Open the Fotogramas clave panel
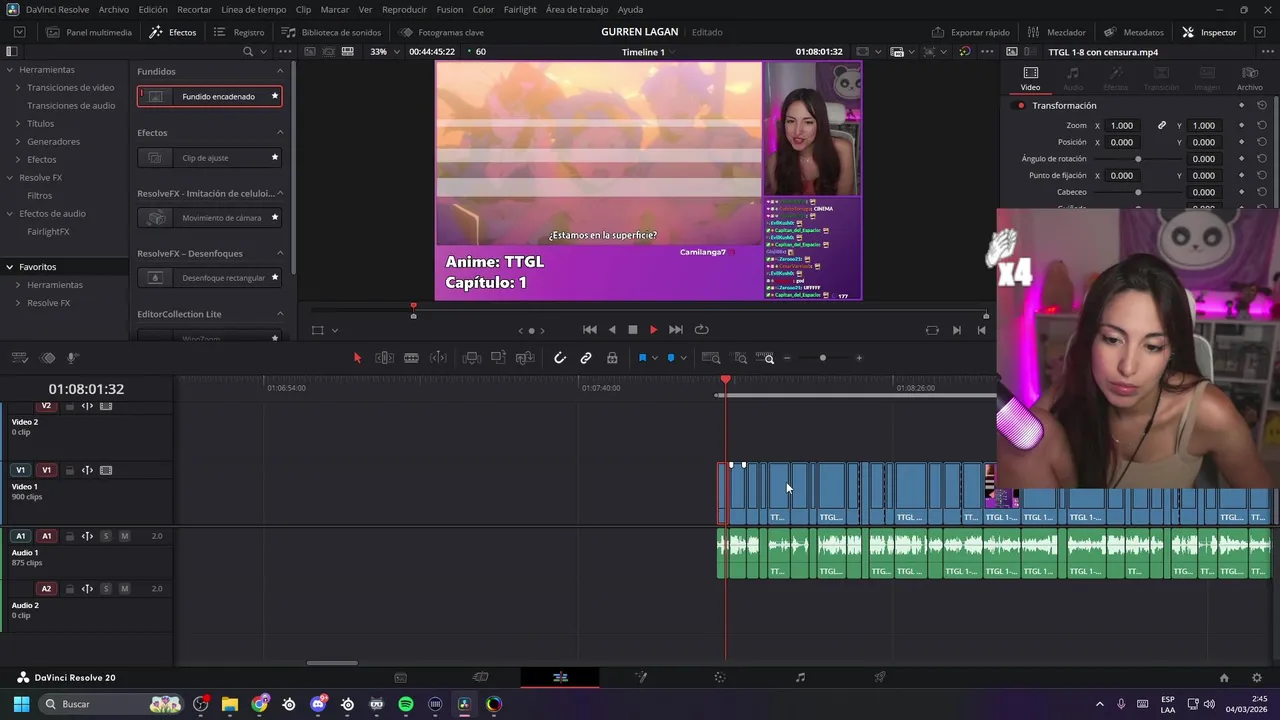 pyautogui.click(x=441, y=32)
